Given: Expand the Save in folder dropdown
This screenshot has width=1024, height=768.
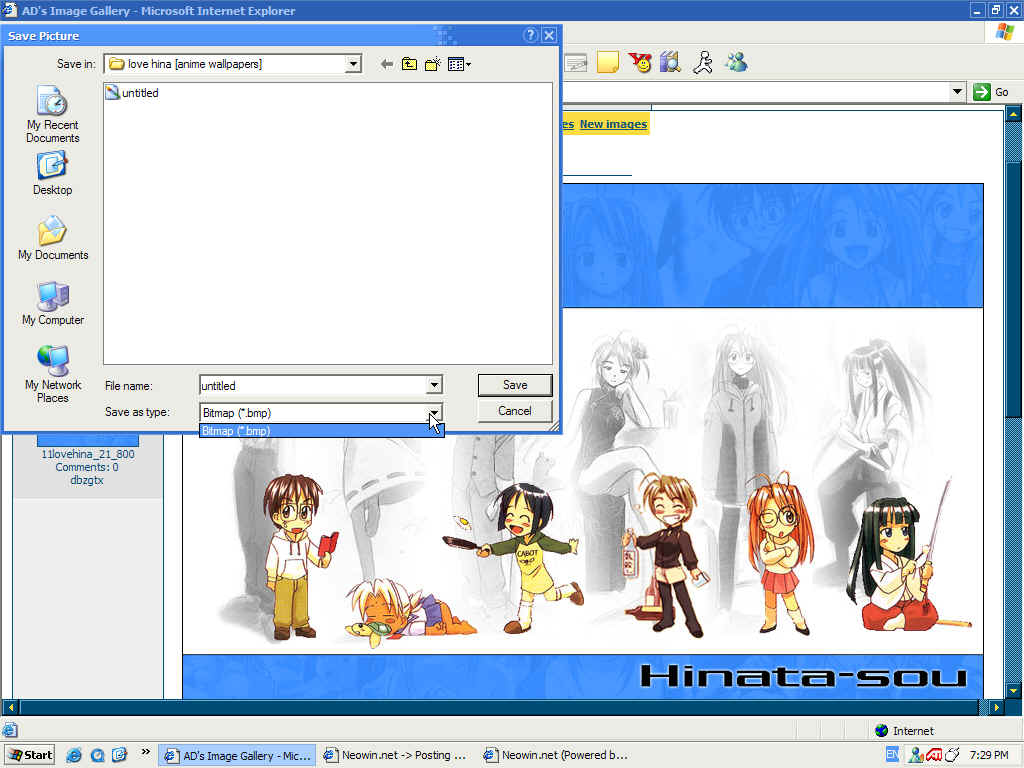Looking at the screenshot, I should tap(353, 64).
